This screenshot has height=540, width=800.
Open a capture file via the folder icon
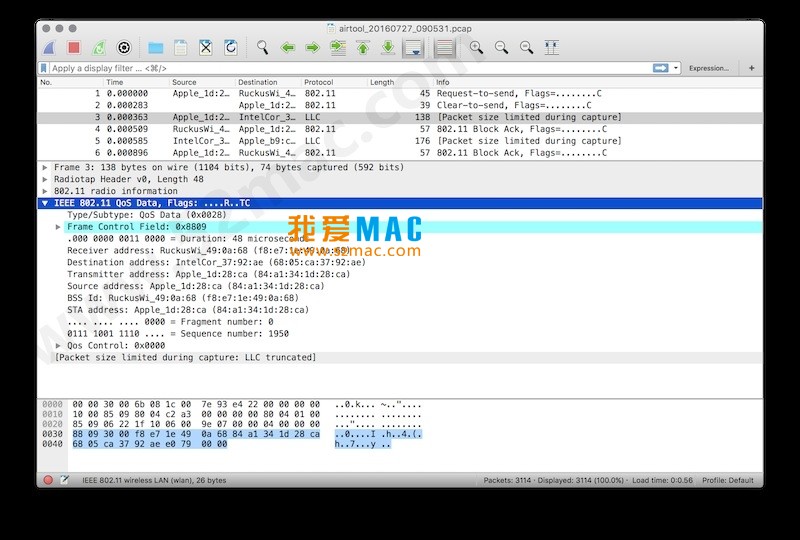(155, 47)
